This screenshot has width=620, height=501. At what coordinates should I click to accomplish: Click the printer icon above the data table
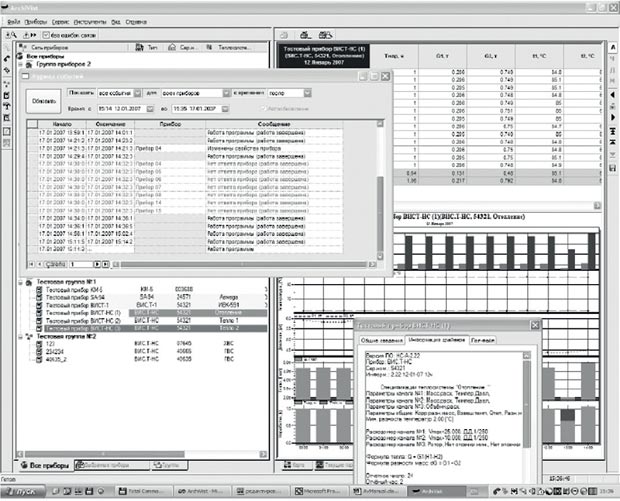pyautogui.click(x=305, y=35)
